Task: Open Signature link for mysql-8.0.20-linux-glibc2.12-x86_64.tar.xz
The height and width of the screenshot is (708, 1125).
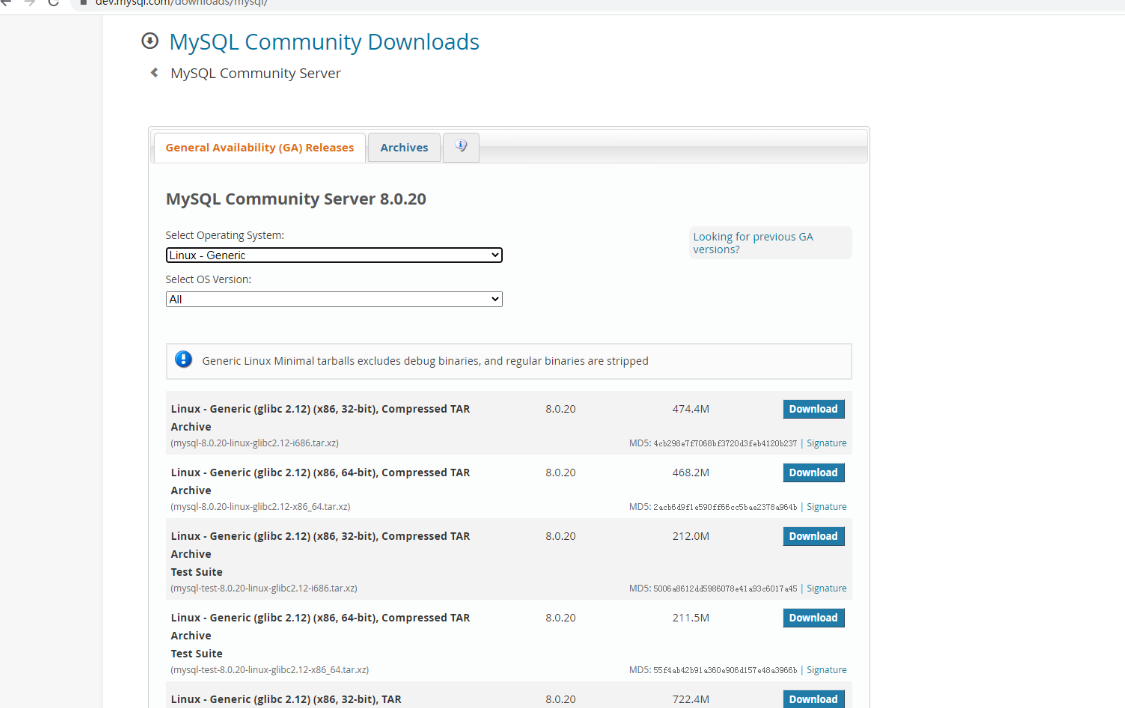Action: click(x=827, y=506)
